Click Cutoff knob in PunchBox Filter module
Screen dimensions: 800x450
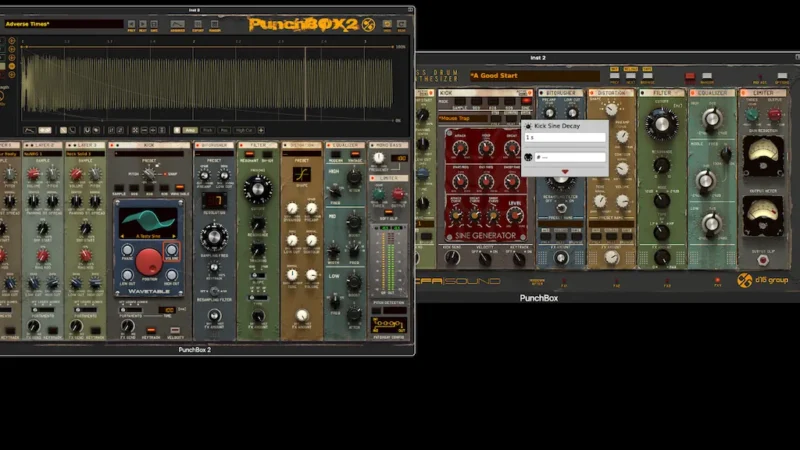pyautogui.click(x=661, y=124)
